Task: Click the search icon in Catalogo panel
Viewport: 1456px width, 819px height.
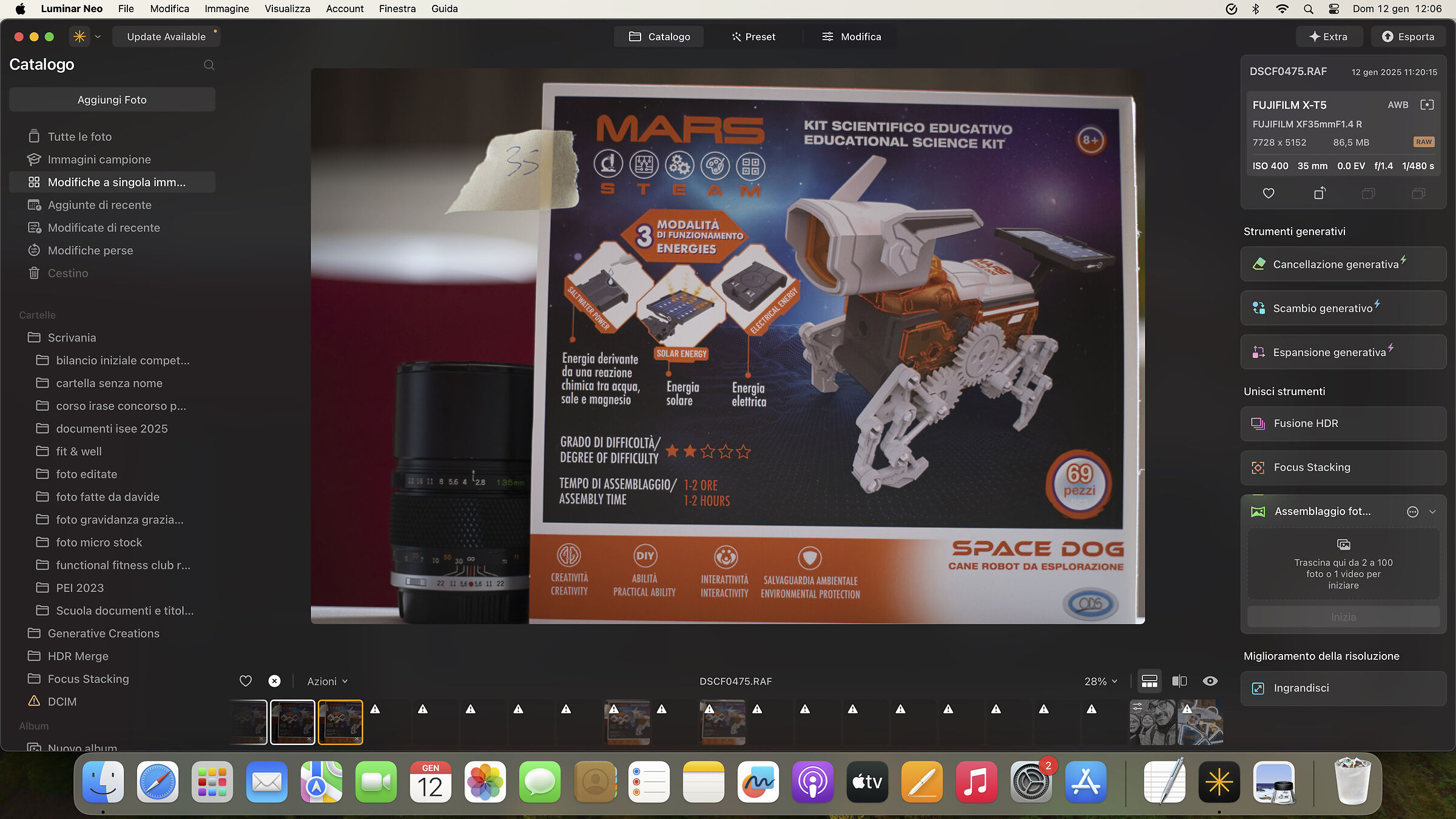Action: [x=209, y=65]
